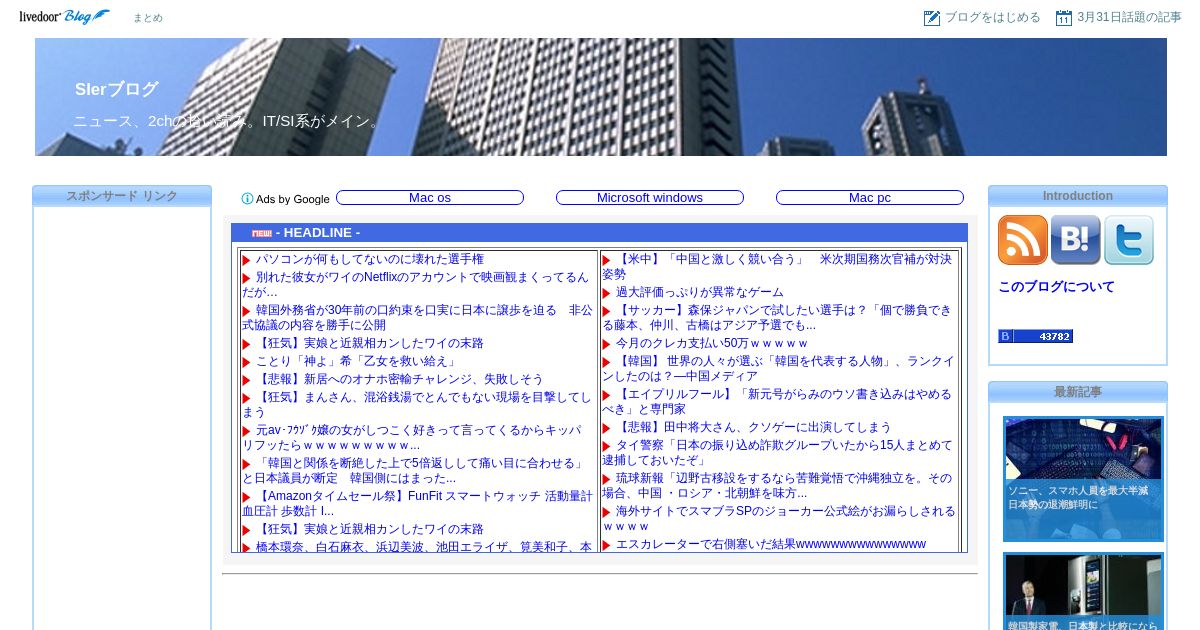Click the calendar icon near 3月31日話題の記事

1064,18
